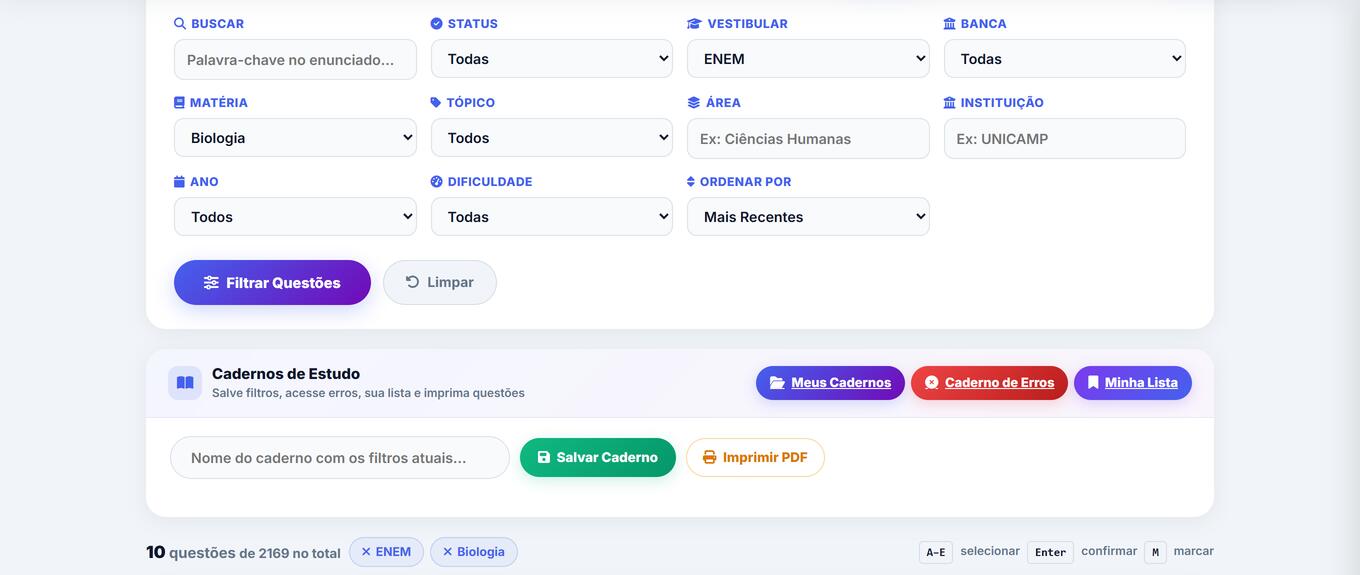1360x575 pixels.
Task: Open Caderno de Erros
Action: (989, 382)
